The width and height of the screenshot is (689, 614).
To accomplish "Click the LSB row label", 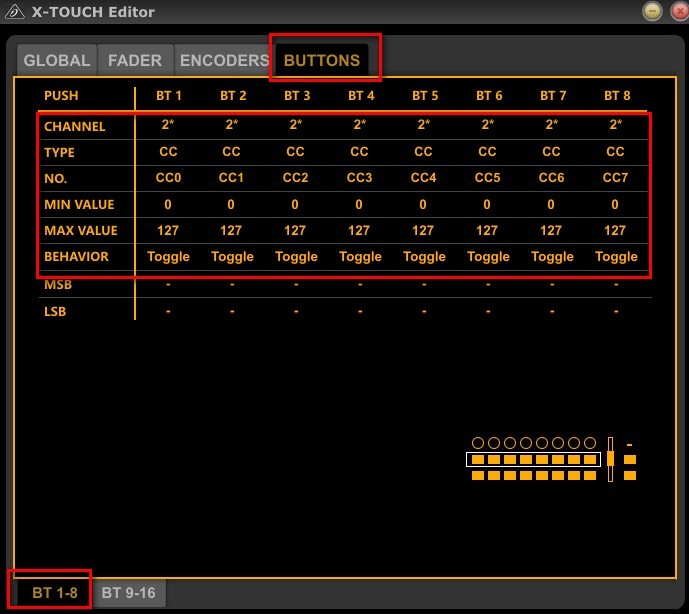I will coord(55,312).
